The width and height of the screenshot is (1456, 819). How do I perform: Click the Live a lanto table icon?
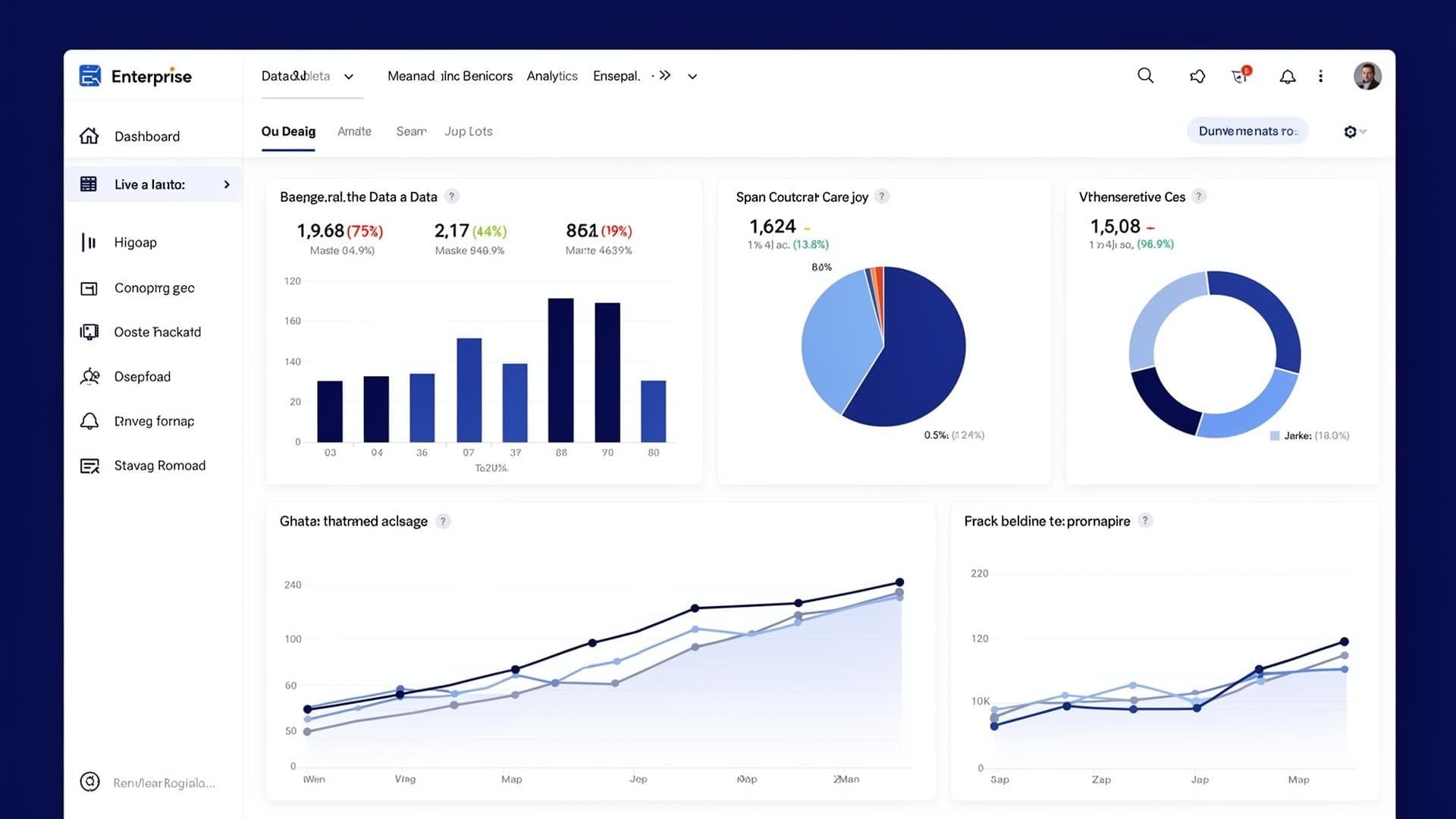click(89, 184)
